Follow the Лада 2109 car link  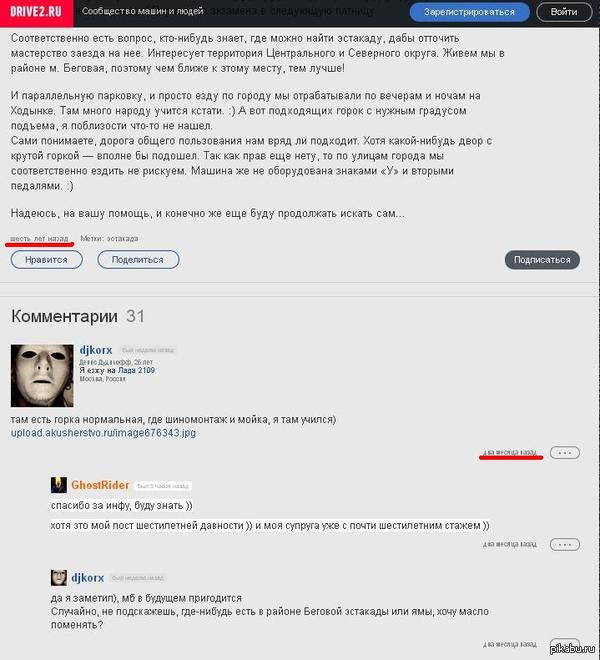(x=136, y=370)
